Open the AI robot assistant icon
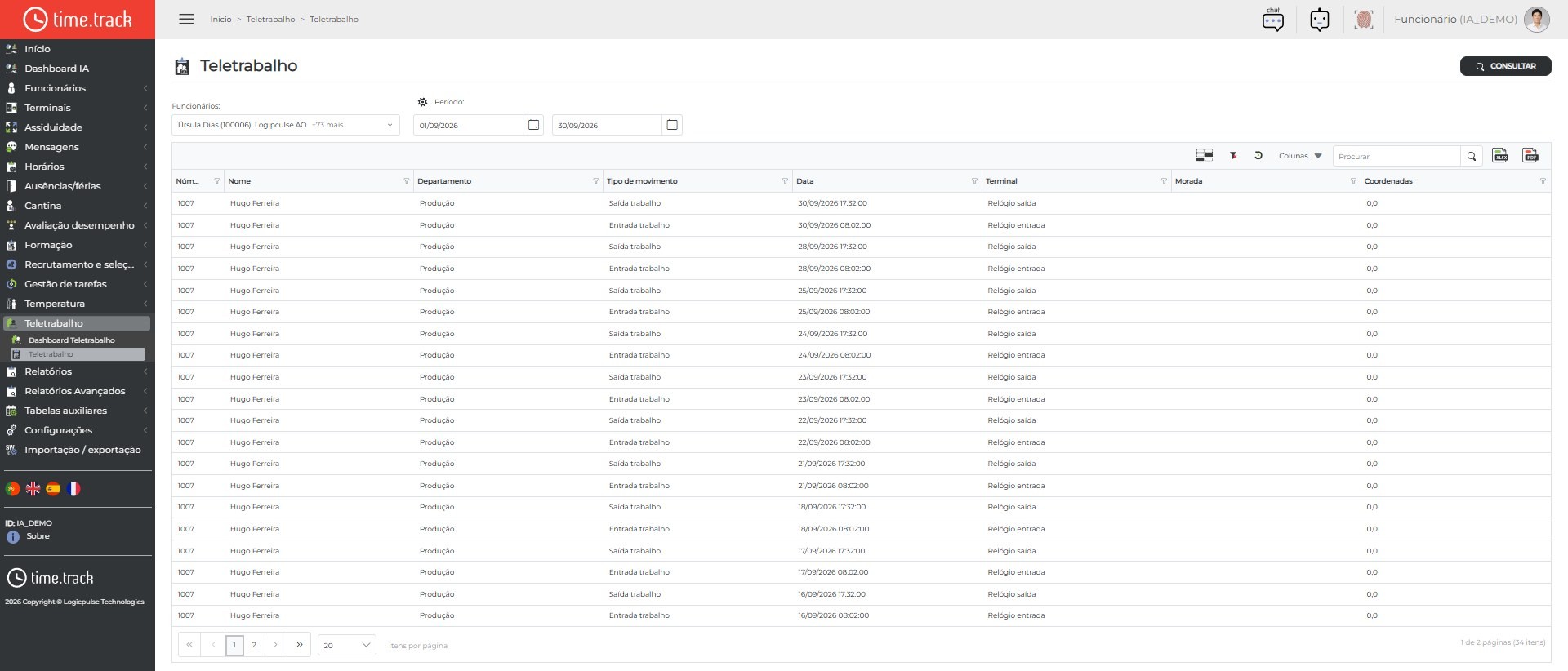Viewport: 1568px width, 671px height. 1320,20
